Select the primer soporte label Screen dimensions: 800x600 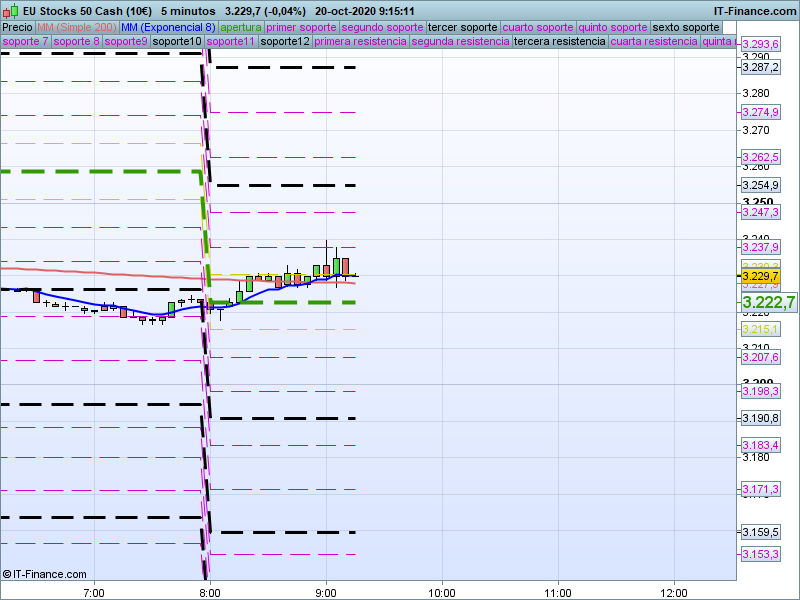(x=301, y=28)
